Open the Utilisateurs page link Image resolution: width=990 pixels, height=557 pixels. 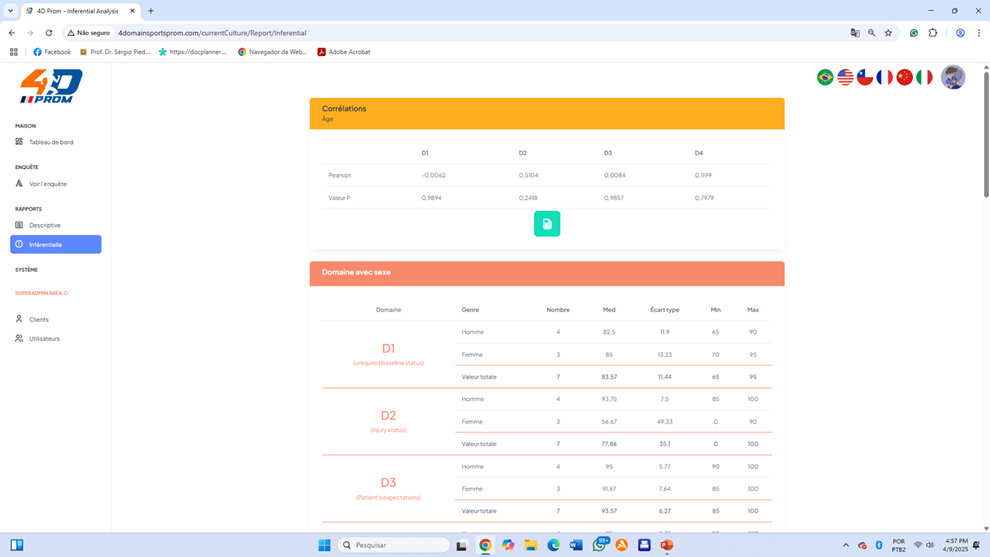pyautogui.click(x=44, y=339)
